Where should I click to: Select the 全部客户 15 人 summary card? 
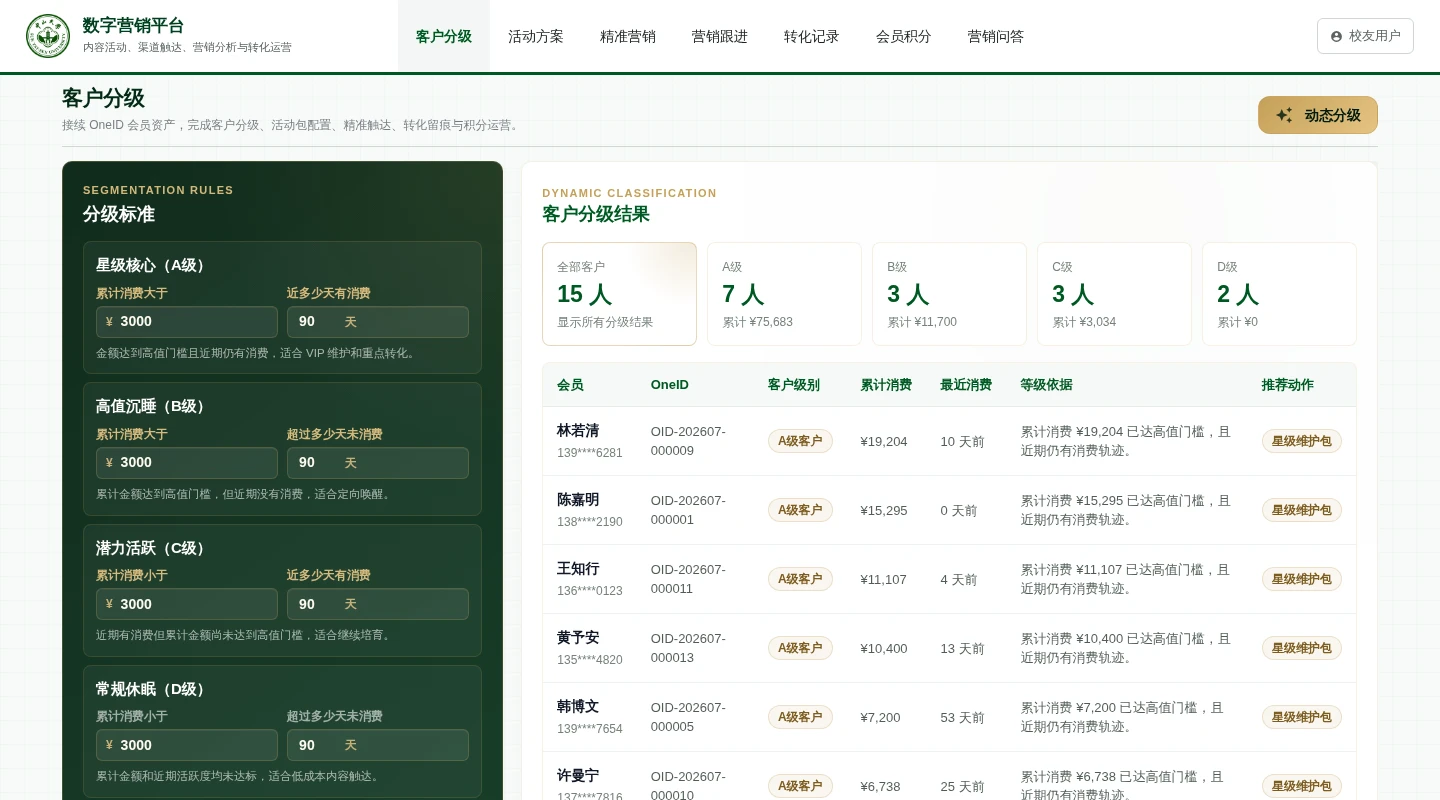[620, 294]
